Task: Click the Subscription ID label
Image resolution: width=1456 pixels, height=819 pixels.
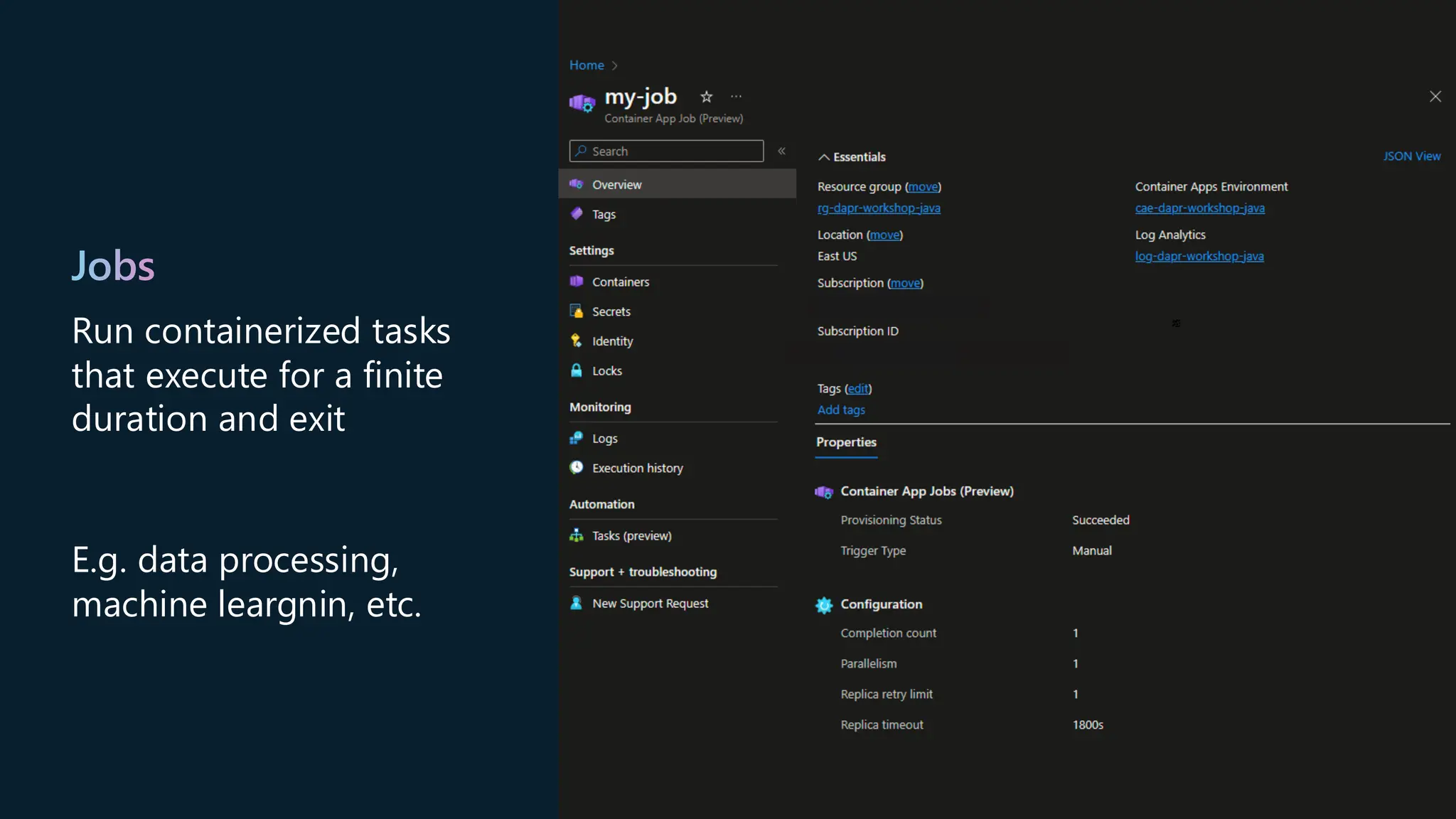Action: (x=858, y=331)
